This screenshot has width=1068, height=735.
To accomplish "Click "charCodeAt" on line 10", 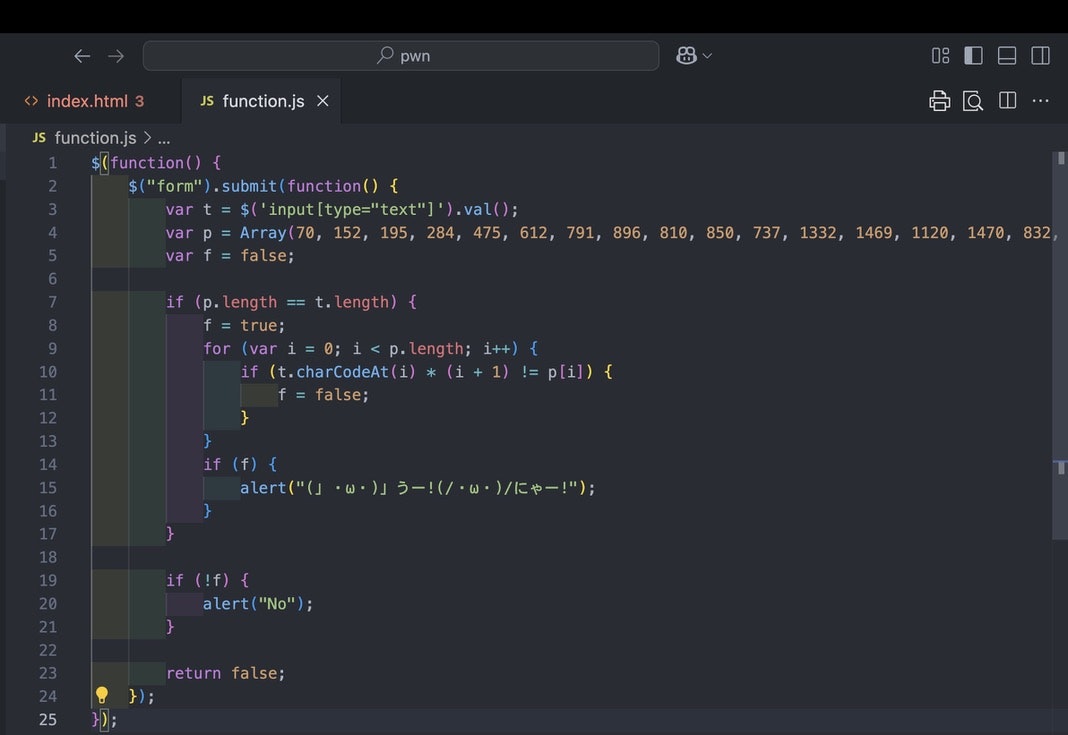I will [343, 372].
